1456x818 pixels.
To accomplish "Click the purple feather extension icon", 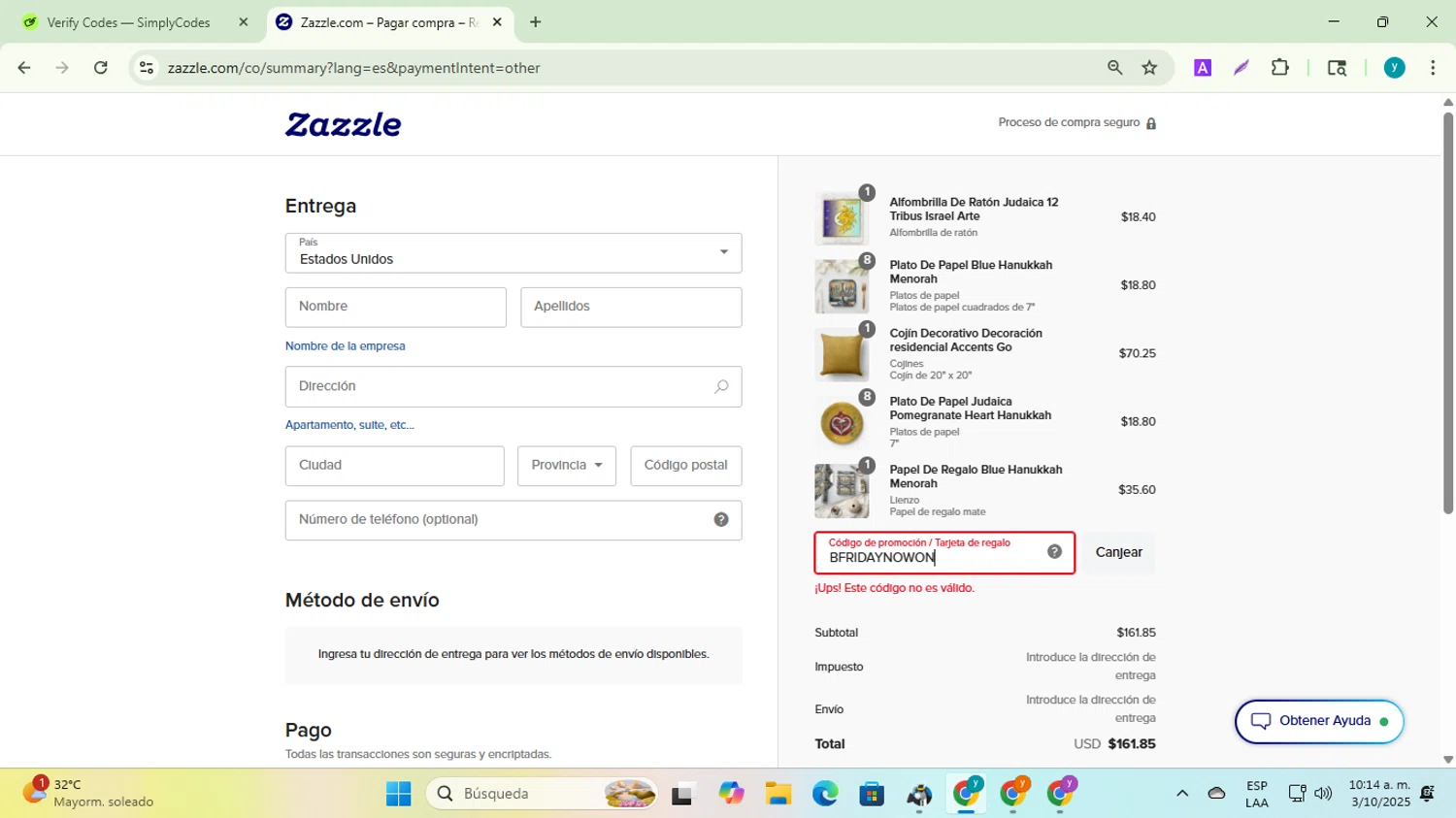I will pos(1241,68).
